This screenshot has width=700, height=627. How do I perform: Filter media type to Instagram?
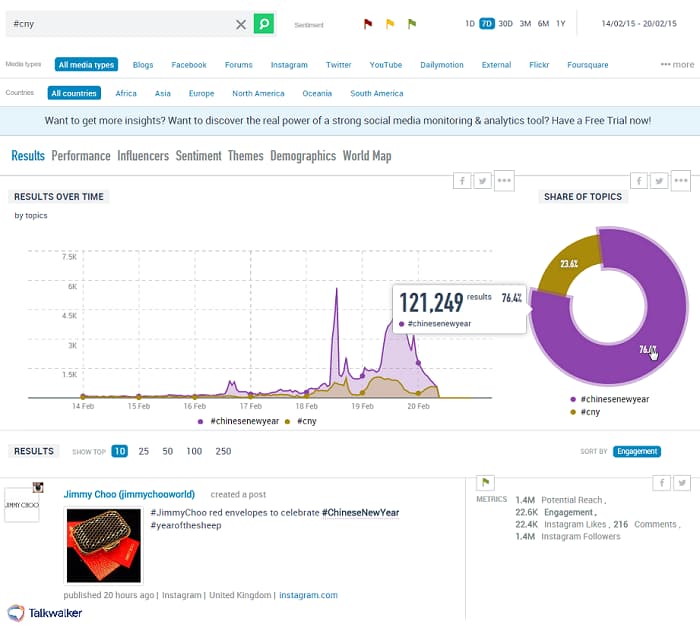click(x=289, y=65)
